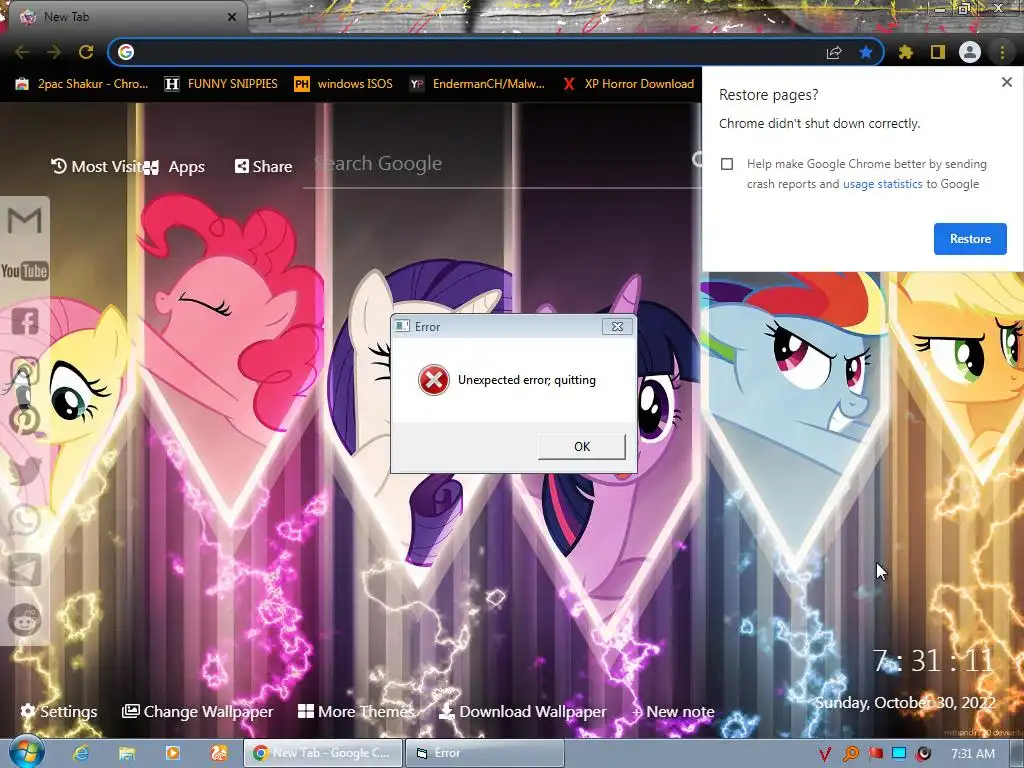The image size is (1024, 768).
Task: Open Action Center flag tray icon
Action: [875, 754]
